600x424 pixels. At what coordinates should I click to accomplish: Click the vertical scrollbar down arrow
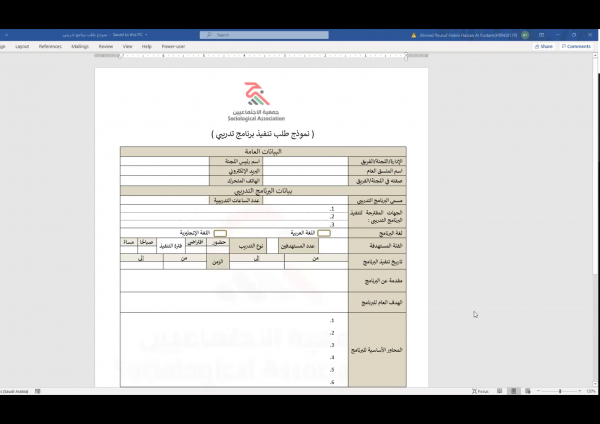pyautogui.click(x=595, y=383)
